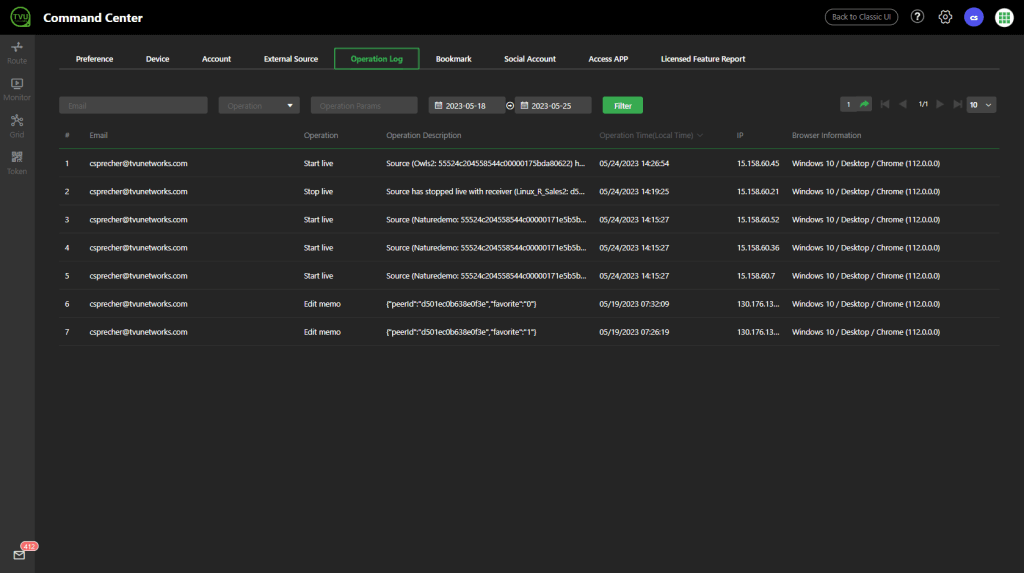Open the Licensed Feature Report tab
This screenshot has width=1024, height=573.
pos(702,59)
